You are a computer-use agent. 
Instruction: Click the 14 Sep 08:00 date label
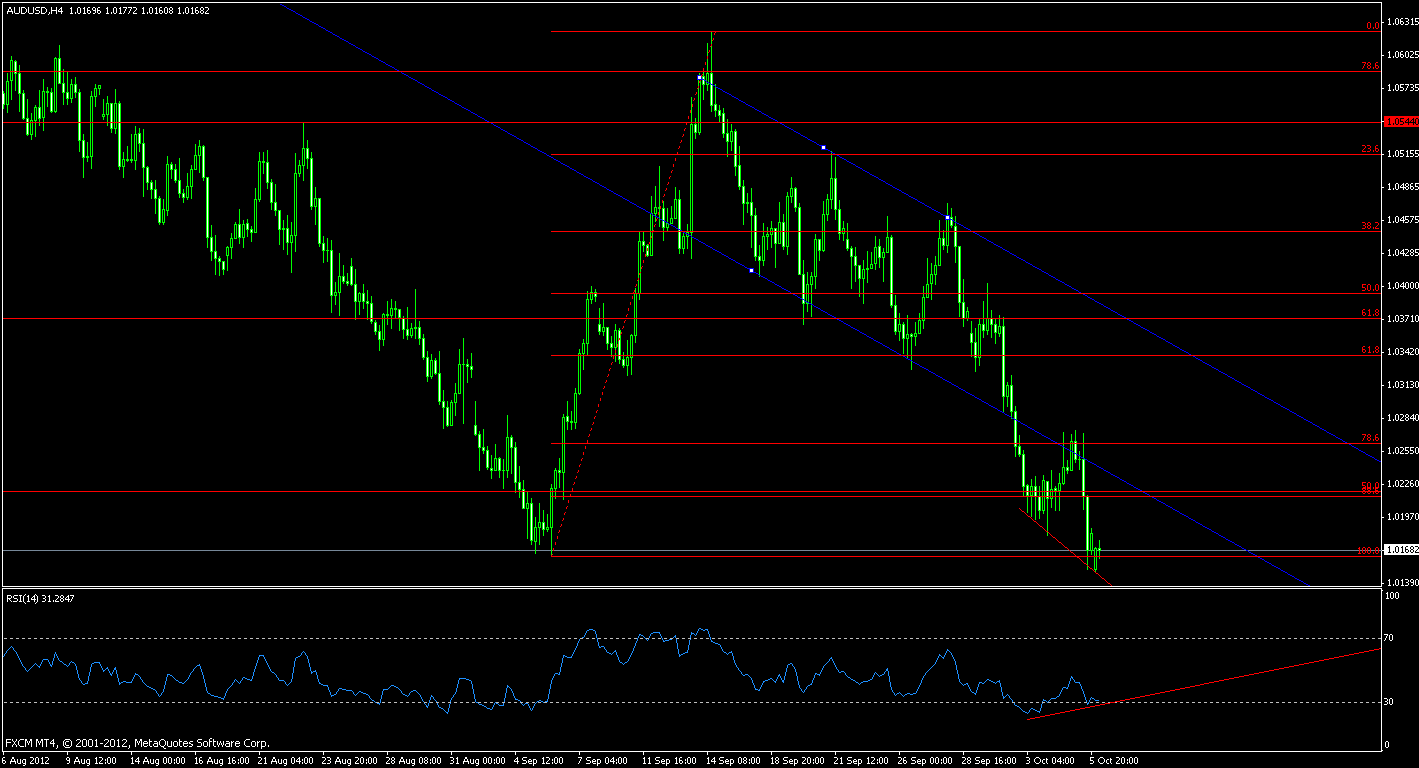(x=731, y=760)
